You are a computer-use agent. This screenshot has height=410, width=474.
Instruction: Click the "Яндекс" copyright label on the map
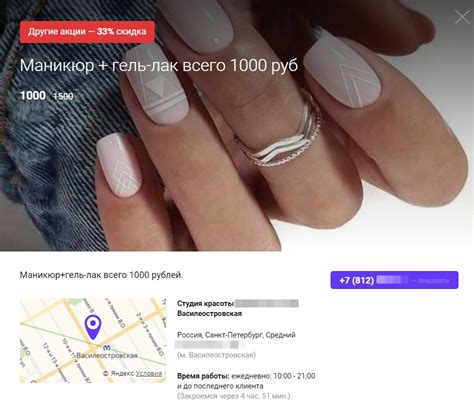click(119, 373)
